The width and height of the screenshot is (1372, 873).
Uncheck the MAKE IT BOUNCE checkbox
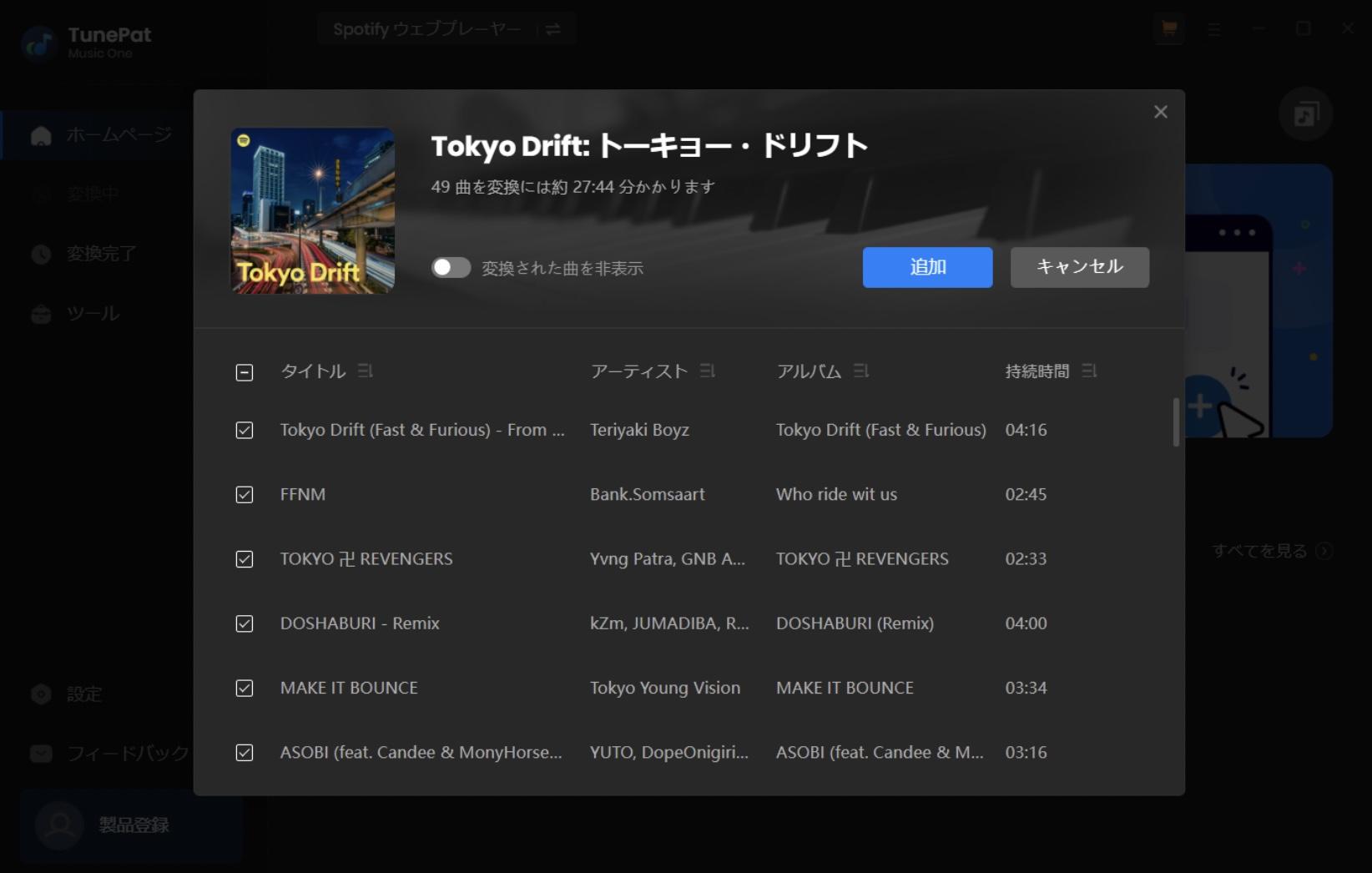tap(245, 688)
